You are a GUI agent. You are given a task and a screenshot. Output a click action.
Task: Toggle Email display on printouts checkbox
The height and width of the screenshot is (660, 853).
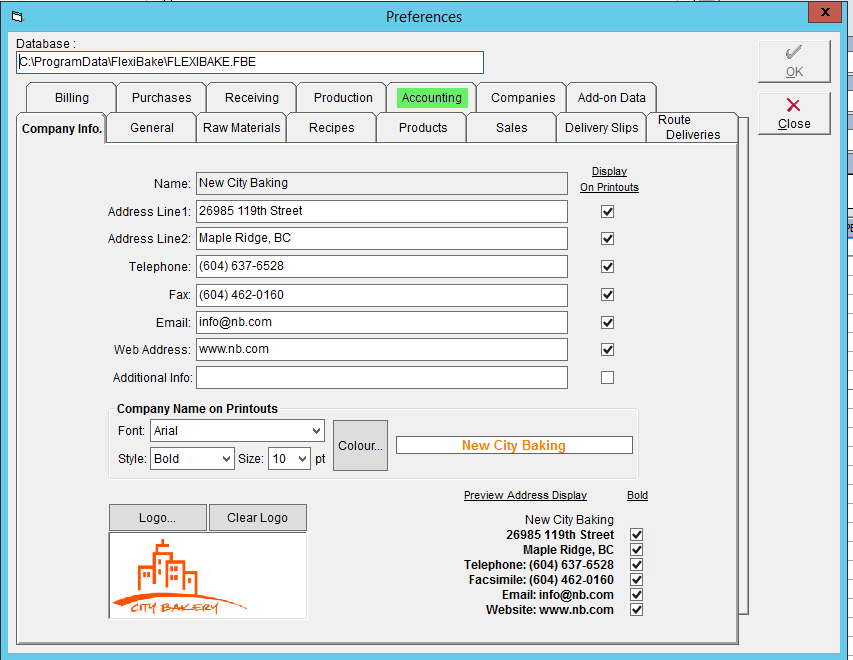click(607, 322)
